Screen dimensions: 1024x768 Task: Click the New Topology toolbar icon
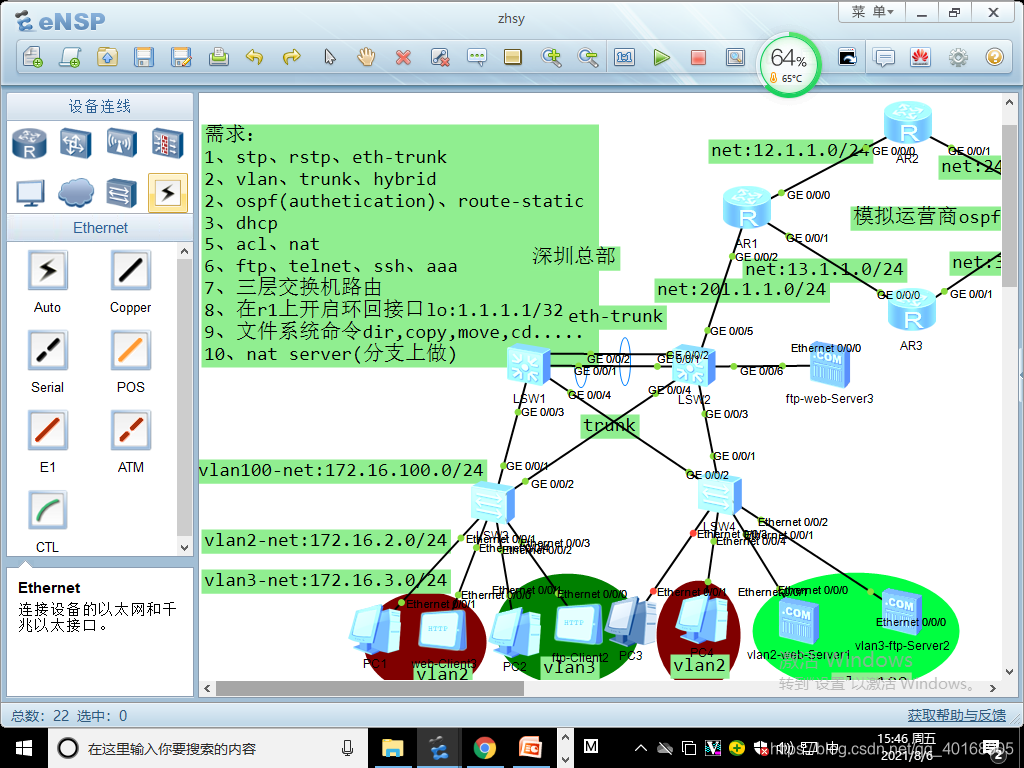pyautogui.click(x=33, y=57)
